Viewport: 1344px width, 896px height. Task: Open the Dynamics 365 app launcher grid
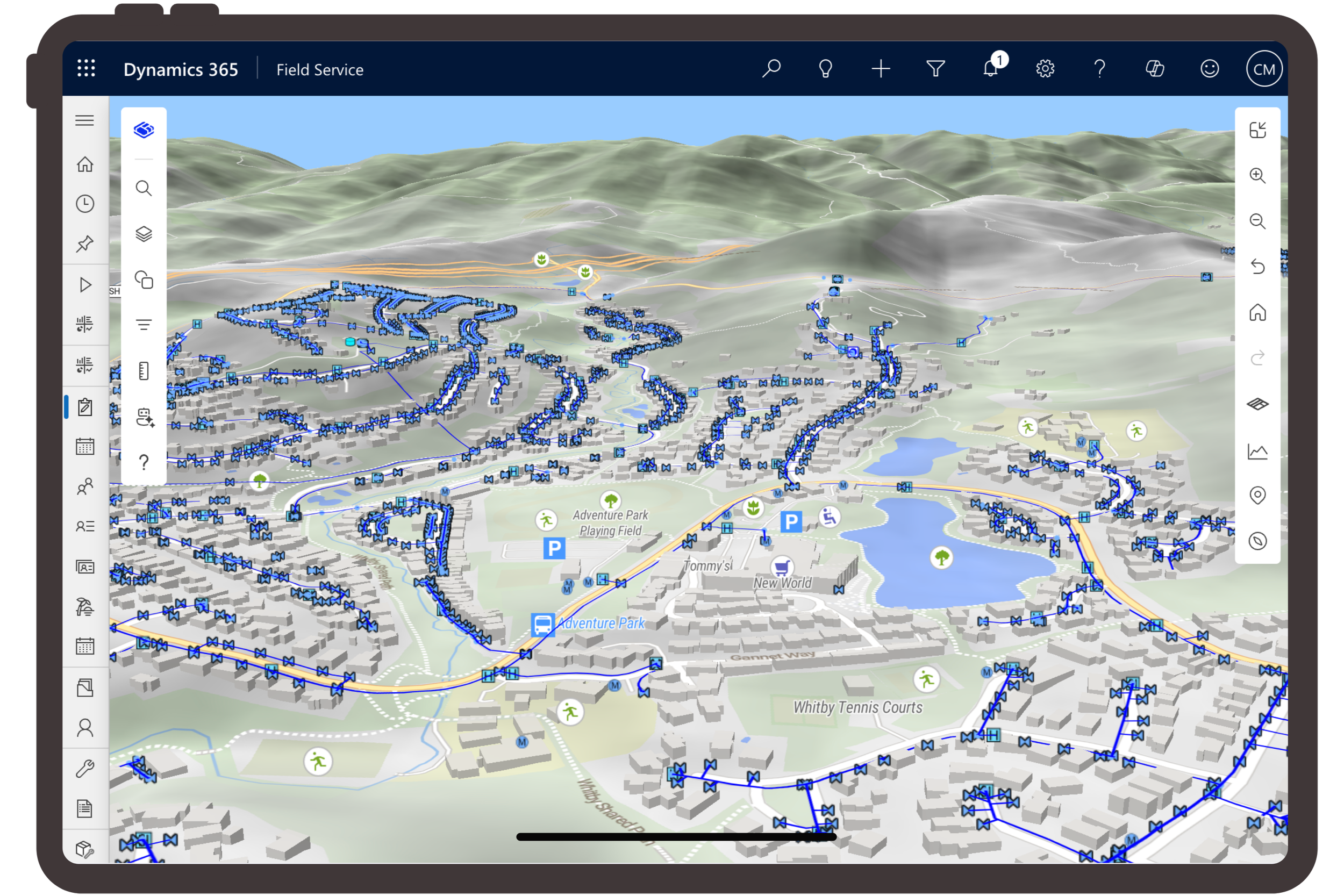85,69
